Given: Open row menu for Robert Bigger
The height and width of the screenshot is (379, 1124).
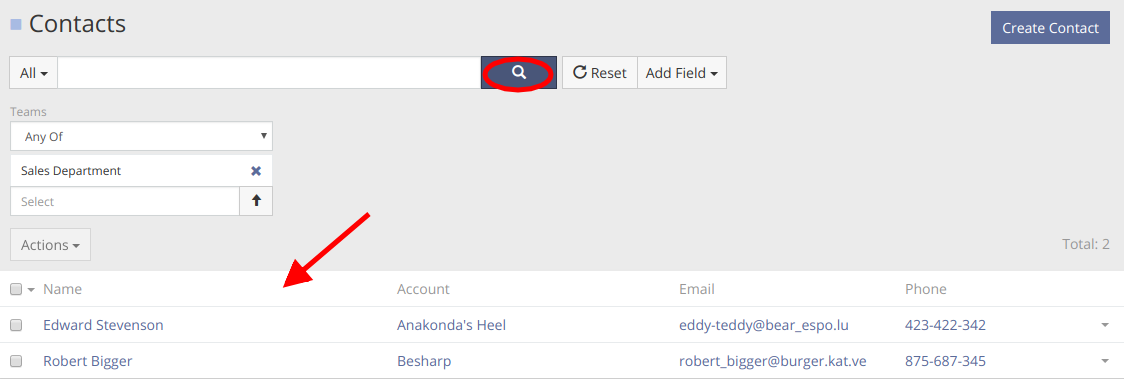Looking at the screenshot, I should coord(1105,361).
